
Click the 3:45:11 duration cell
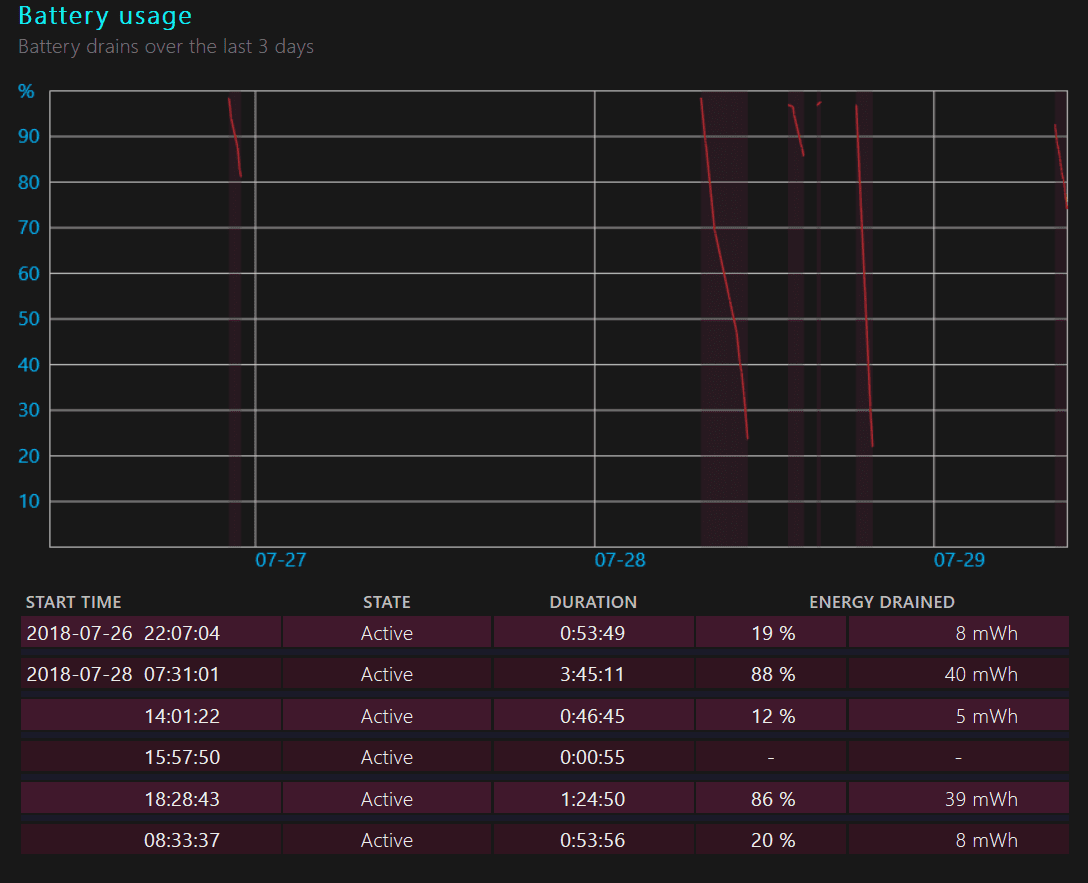pos(592,675)
